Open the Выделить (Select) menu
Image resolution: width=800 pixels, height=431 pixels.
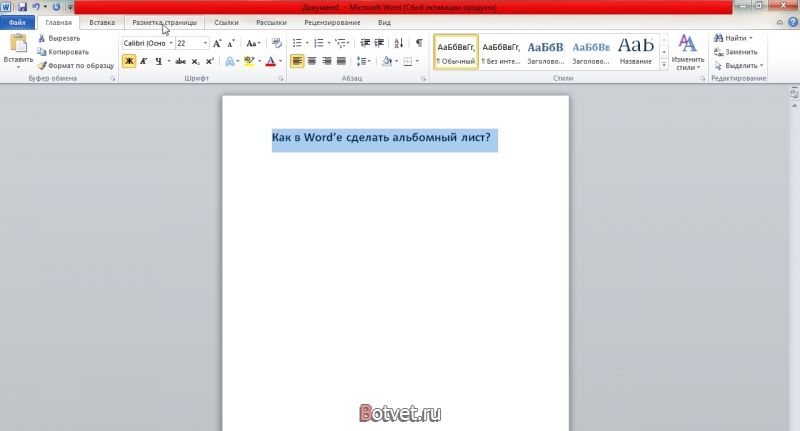(739, 66)
